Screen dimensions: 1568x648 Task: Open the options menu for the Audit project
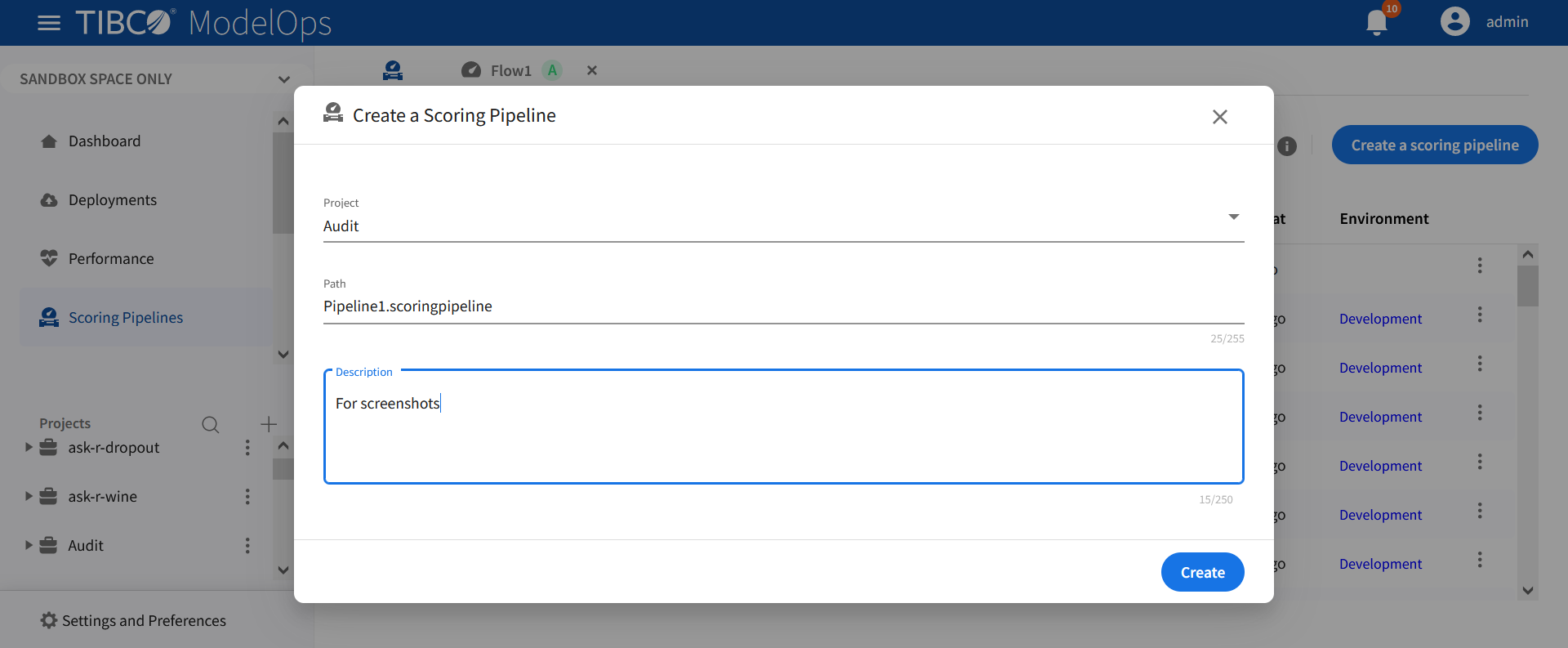[x=247, y=546]
